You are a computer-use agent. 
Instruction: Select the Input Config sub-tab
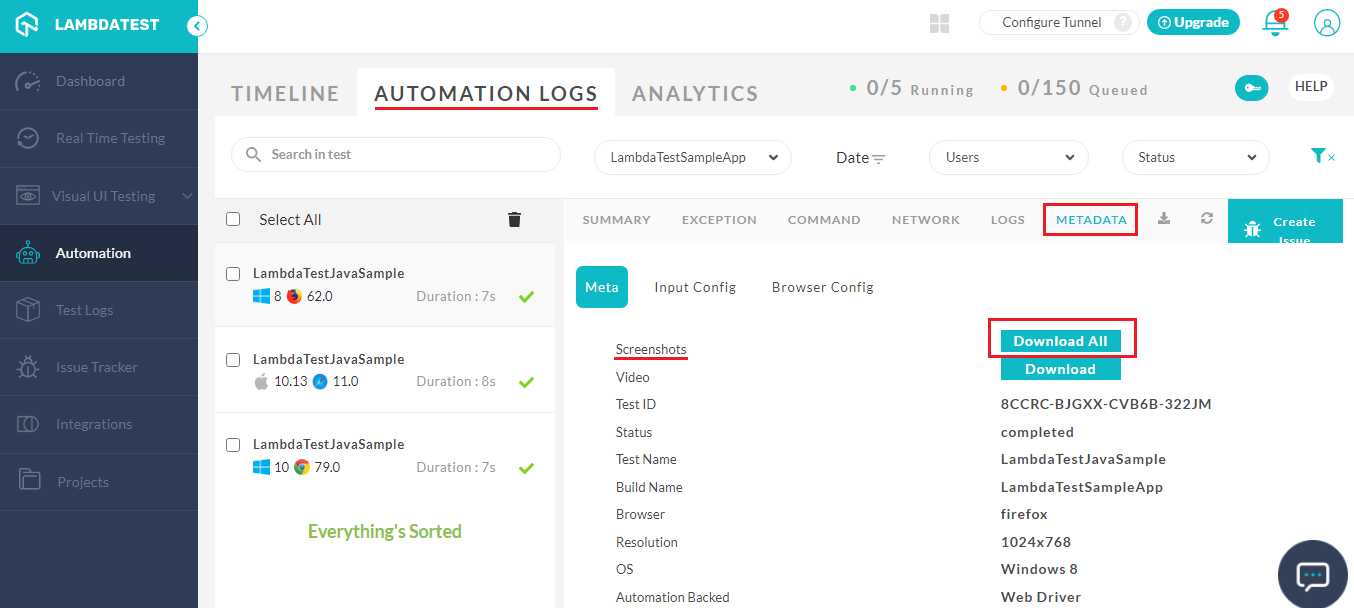695,287
